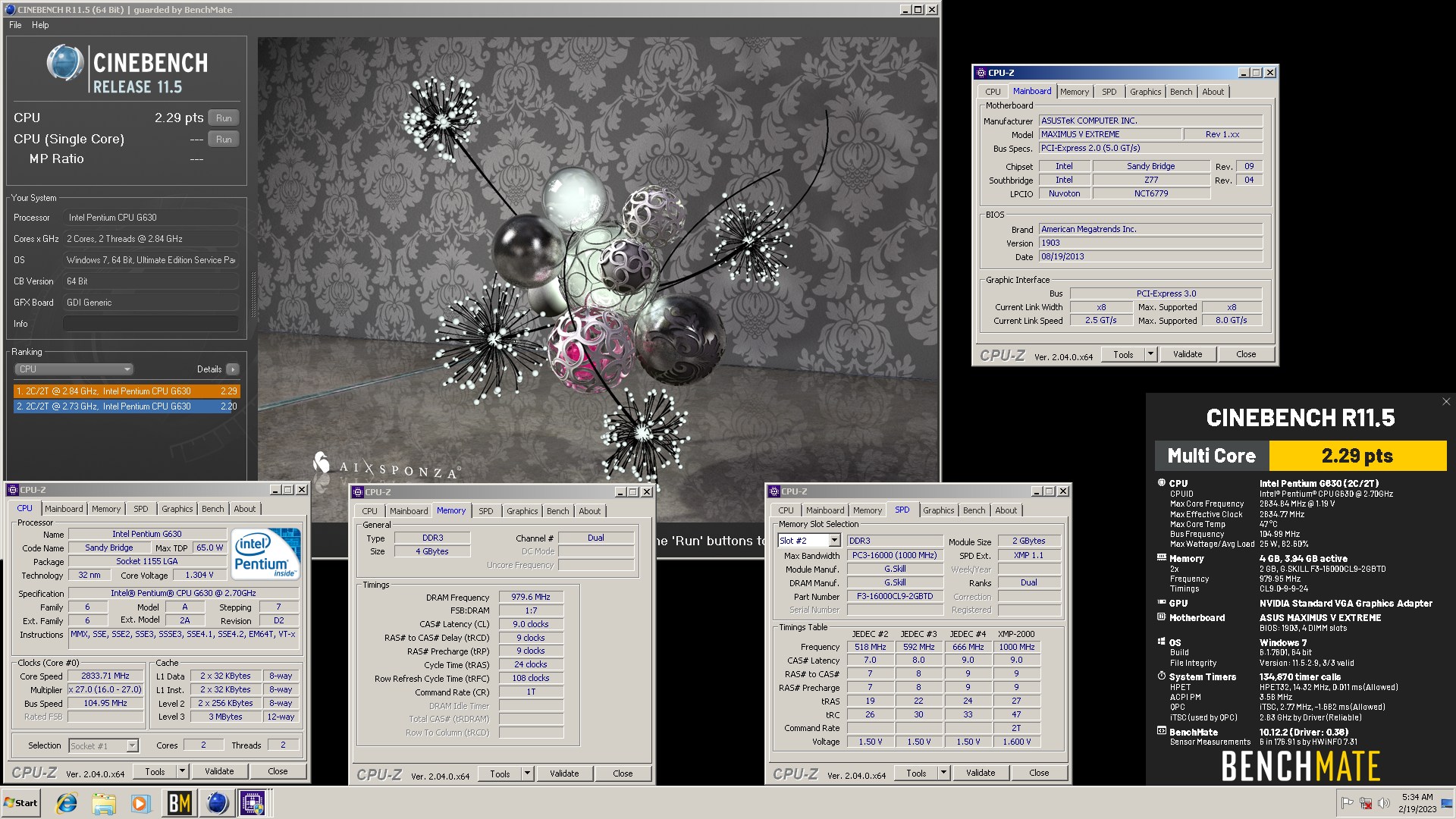Viewport: 1456px width, 819px height.
Task: Run the CPU multi-core benchmark
Action: point(224,118)
